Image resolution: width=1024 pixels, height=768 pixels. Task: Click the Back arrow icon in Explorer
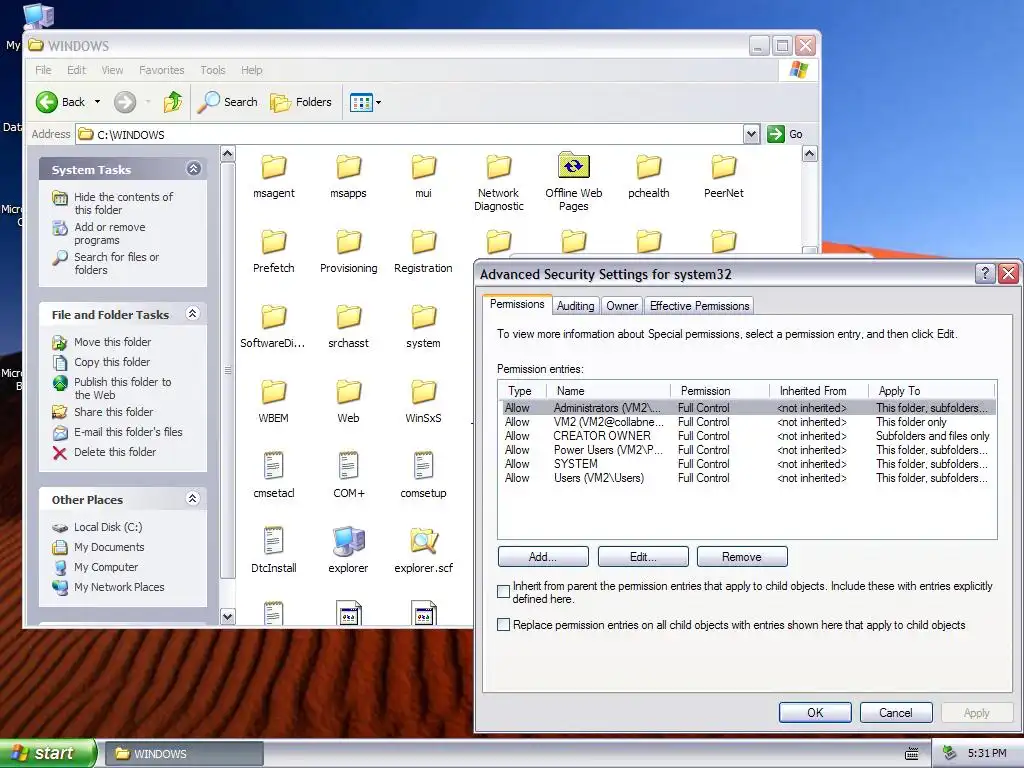(47, 102)
